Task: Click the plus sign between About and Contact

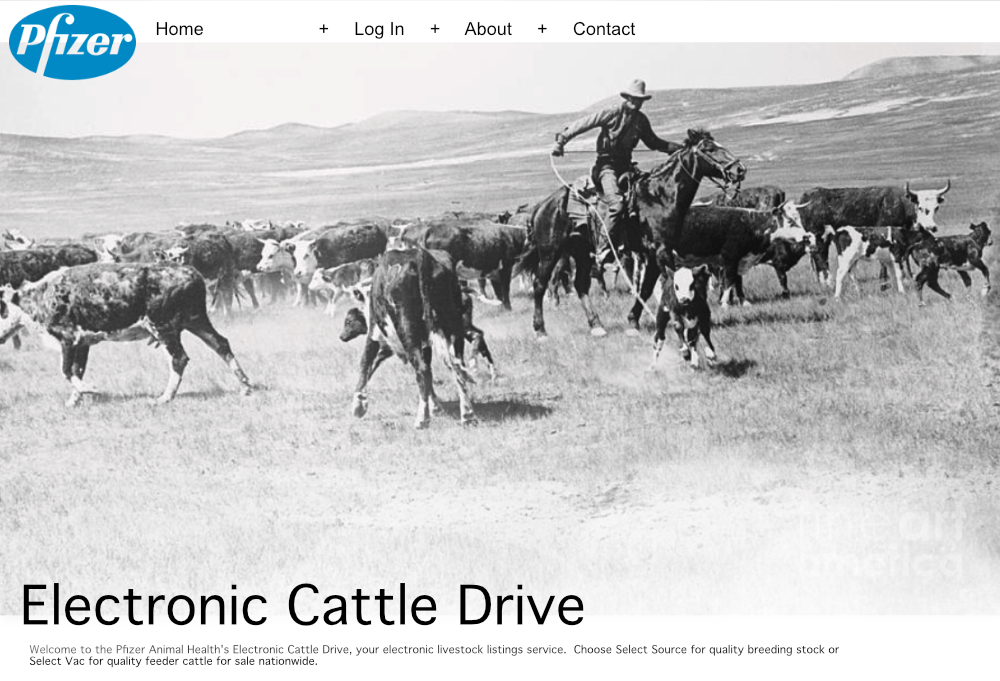Action: [x=542, y=29]
